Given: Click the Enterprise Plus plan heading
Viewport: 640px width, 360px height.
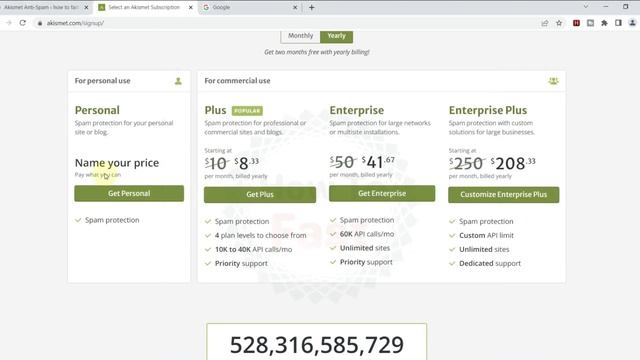Looking at the screenshot, I should pos(488,110).
